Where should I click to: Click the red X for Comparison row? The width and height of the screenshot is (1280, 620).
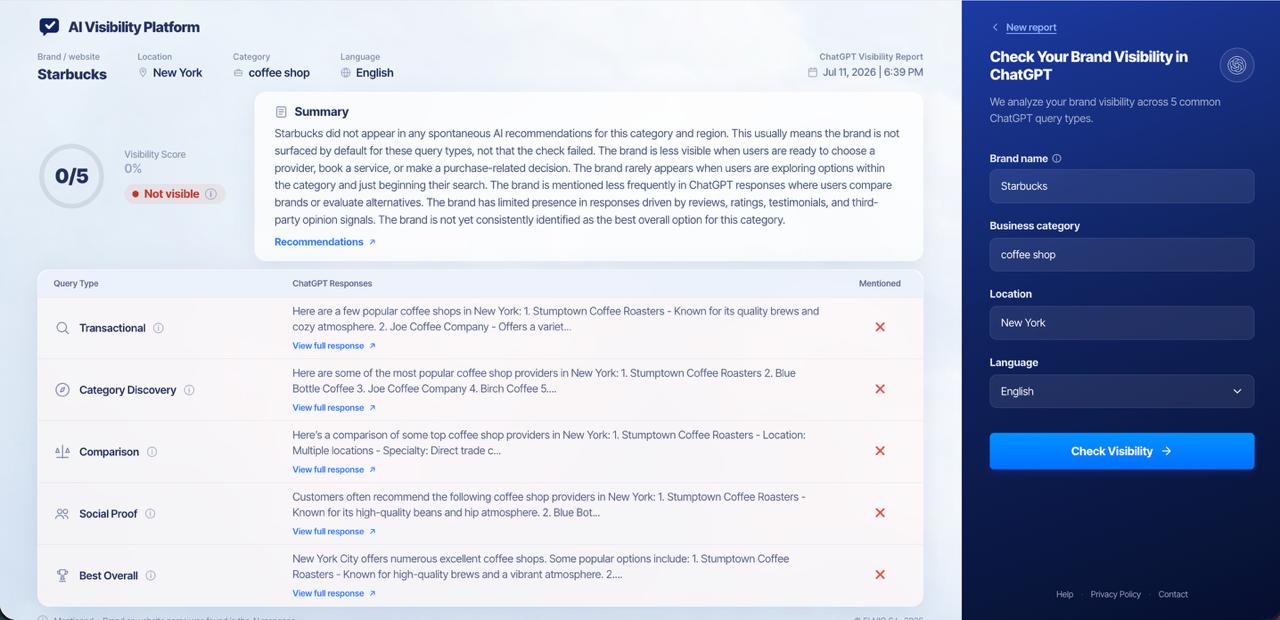click(880, 451)
